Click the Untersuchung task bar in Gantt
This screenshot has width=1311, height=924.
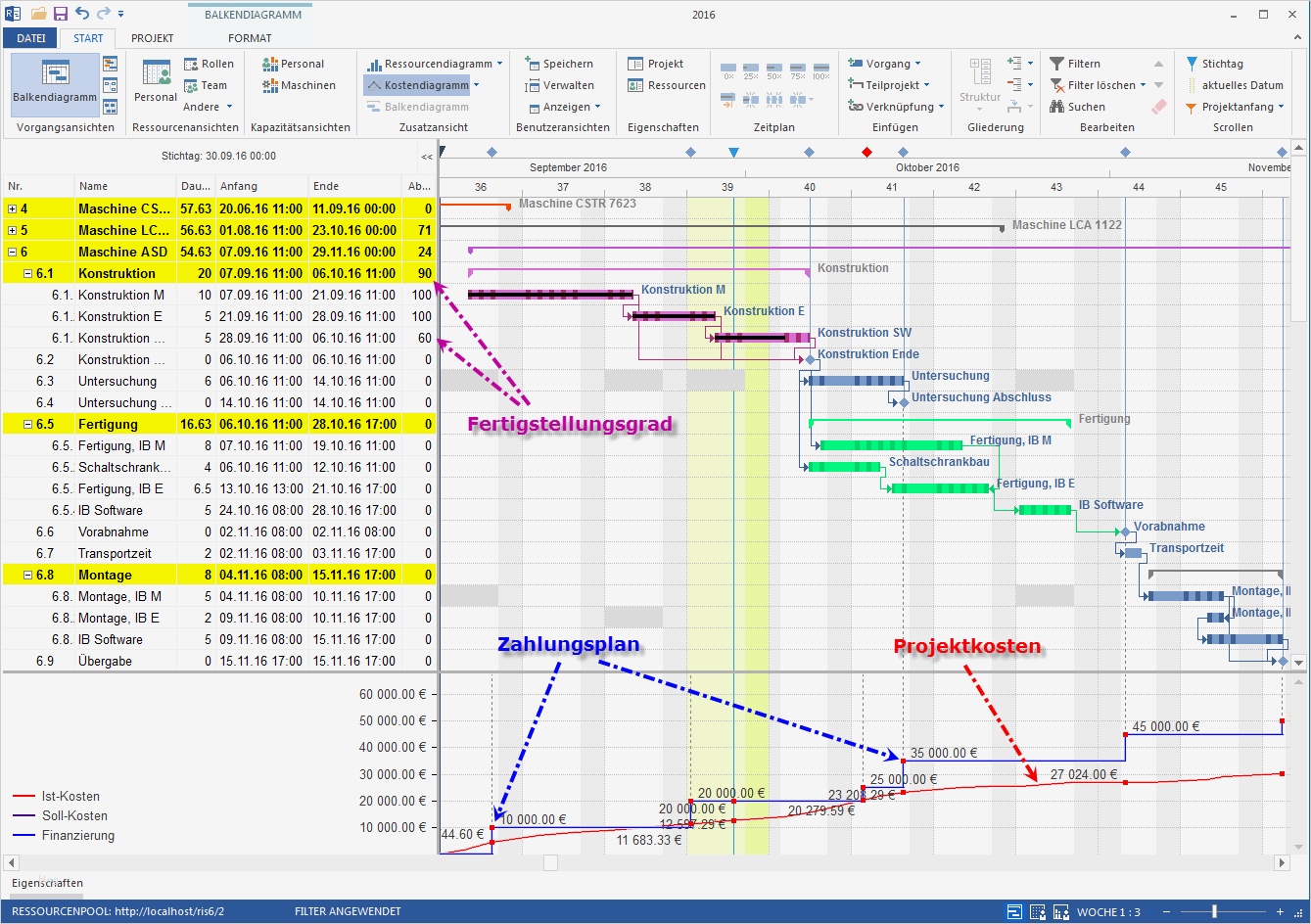click(857, 381)
